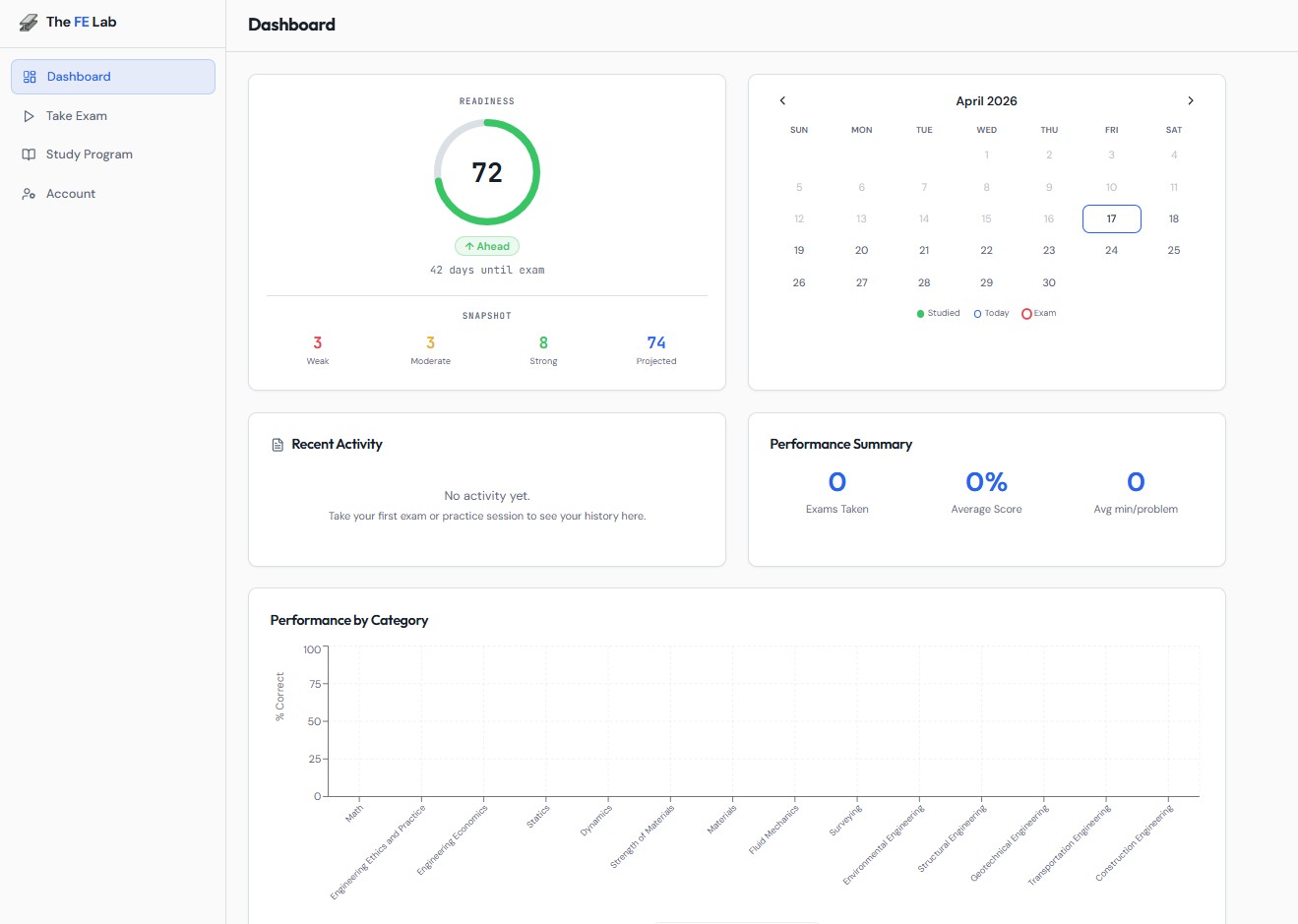This screenshot has height=924, width=1298.
Task: Click the Moderate count in snapshot
Action: coord(430,342)
